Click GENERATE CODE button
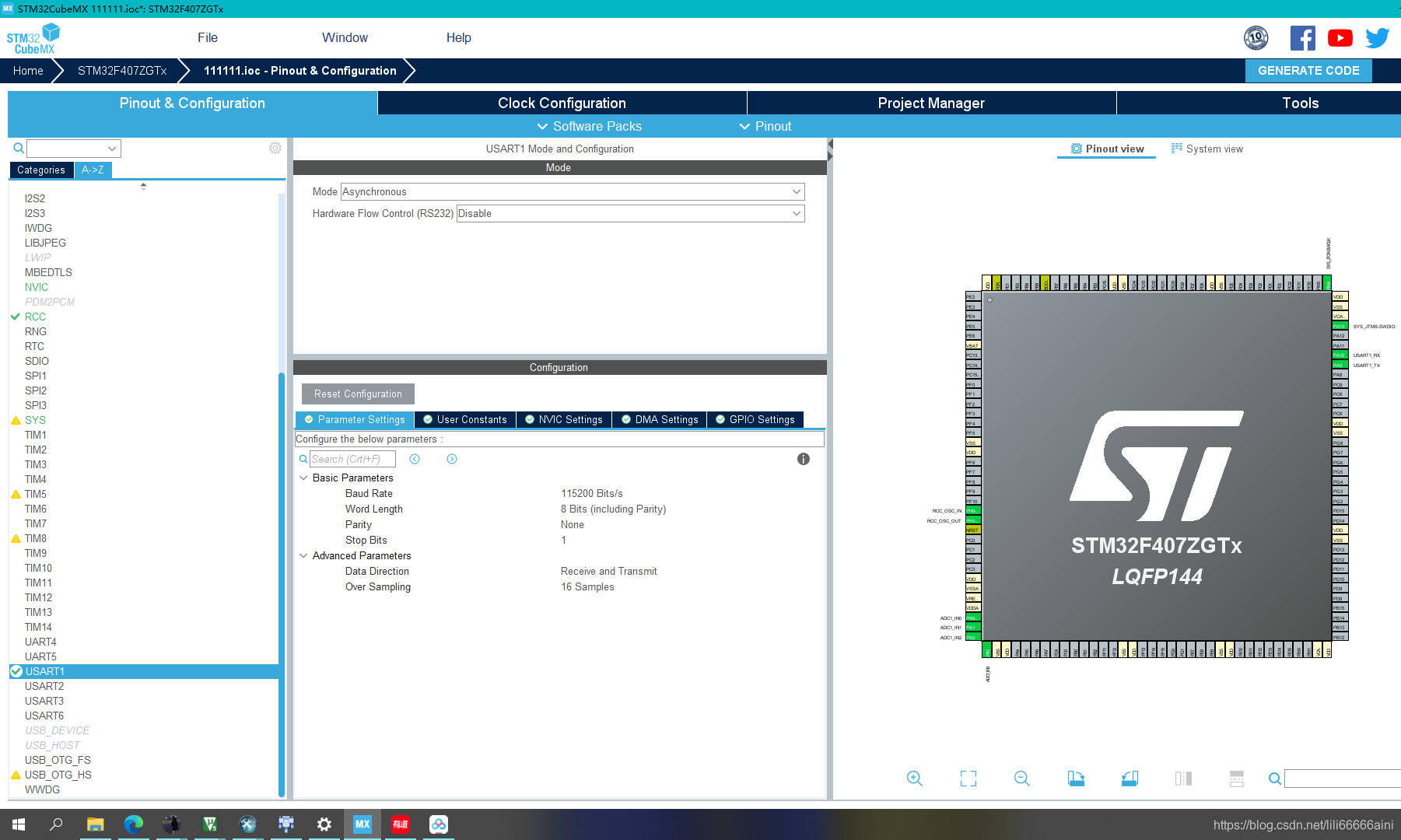The image size is (1401, 840). 1308,70
